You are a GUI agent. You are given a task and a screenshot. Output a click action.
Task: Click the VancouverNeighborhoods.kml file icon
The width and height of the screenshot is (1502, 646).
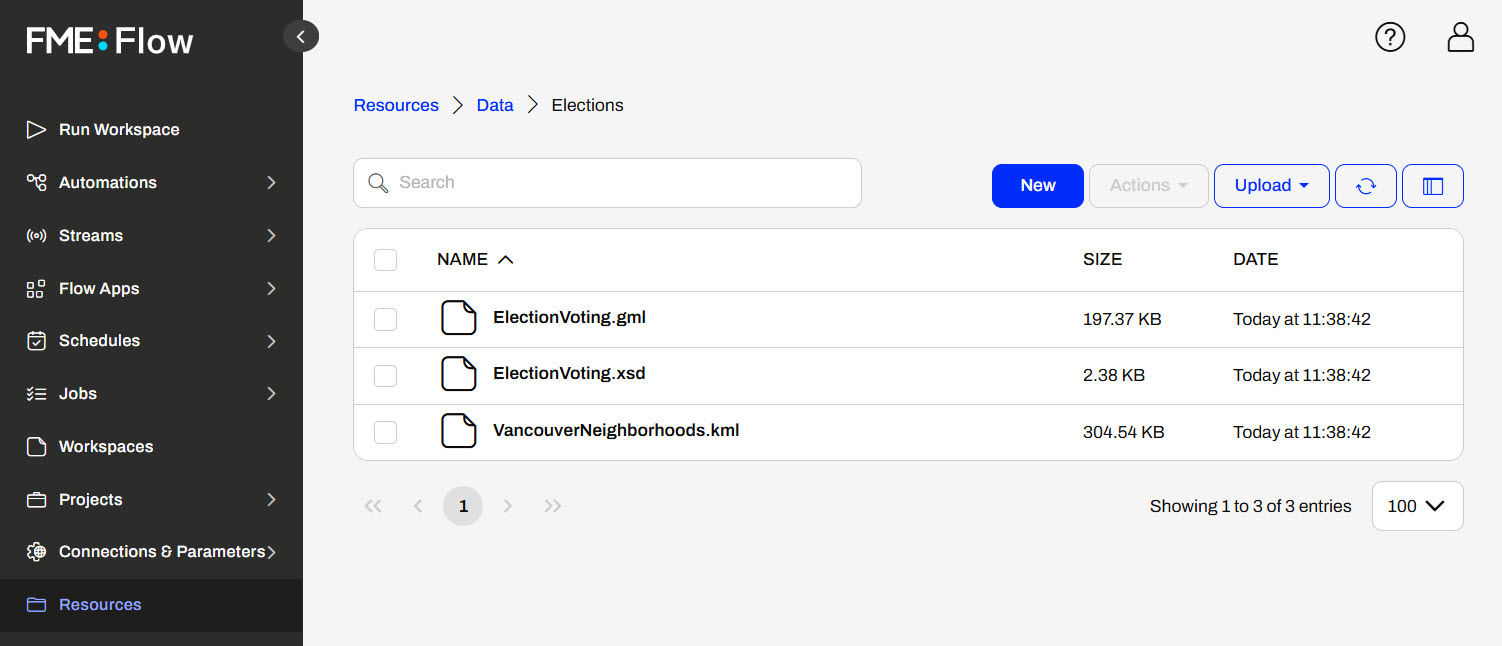(459, 431)
